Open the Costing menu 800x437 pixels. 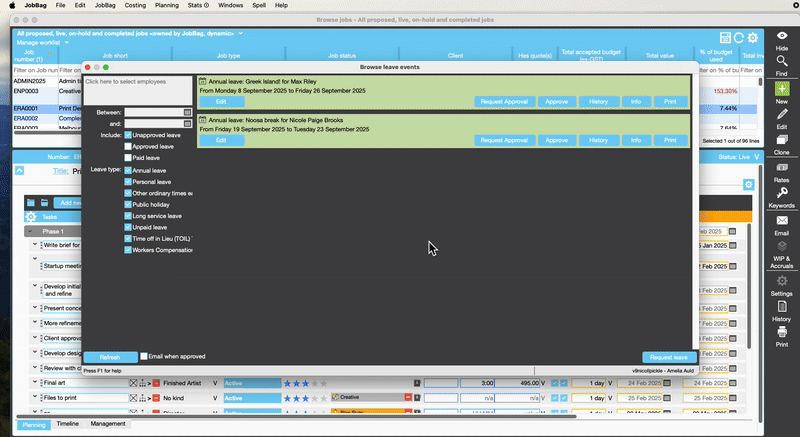click(x=135, y=5)
